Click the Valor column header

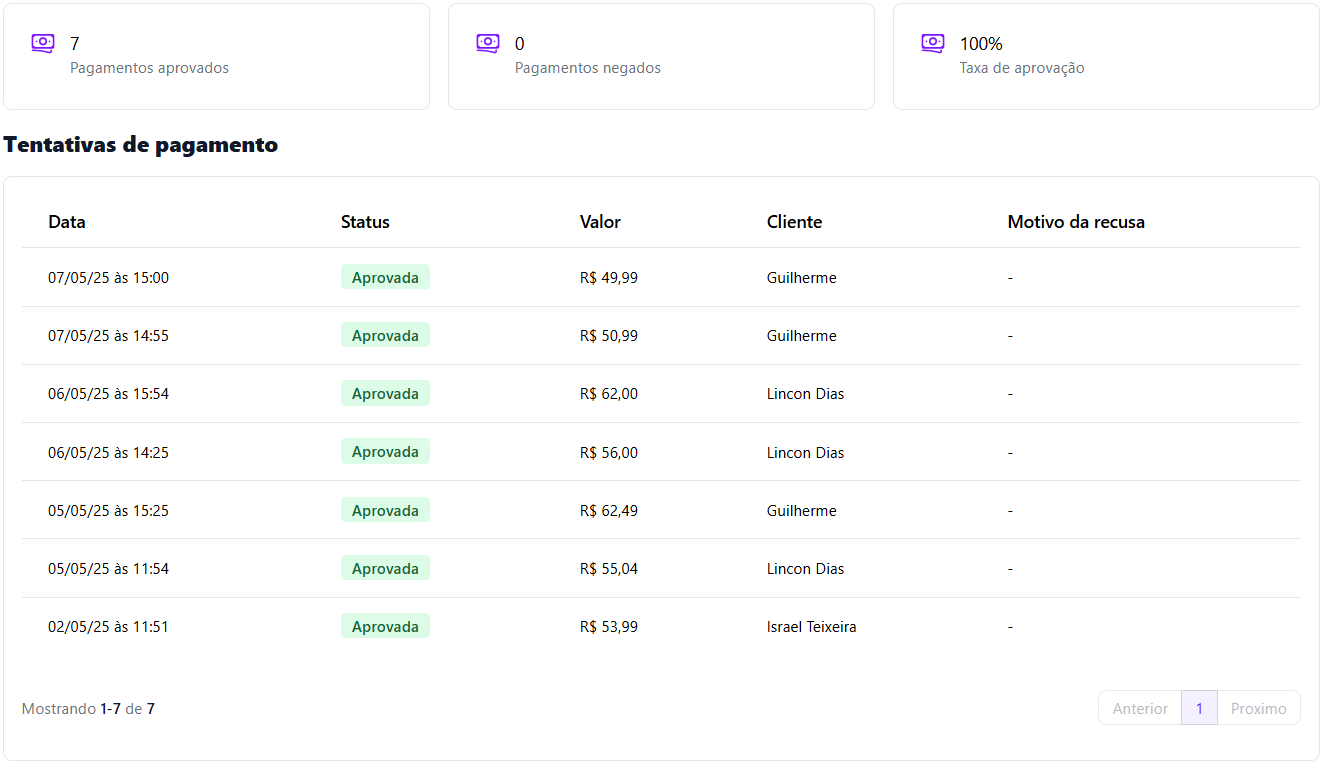600,222
